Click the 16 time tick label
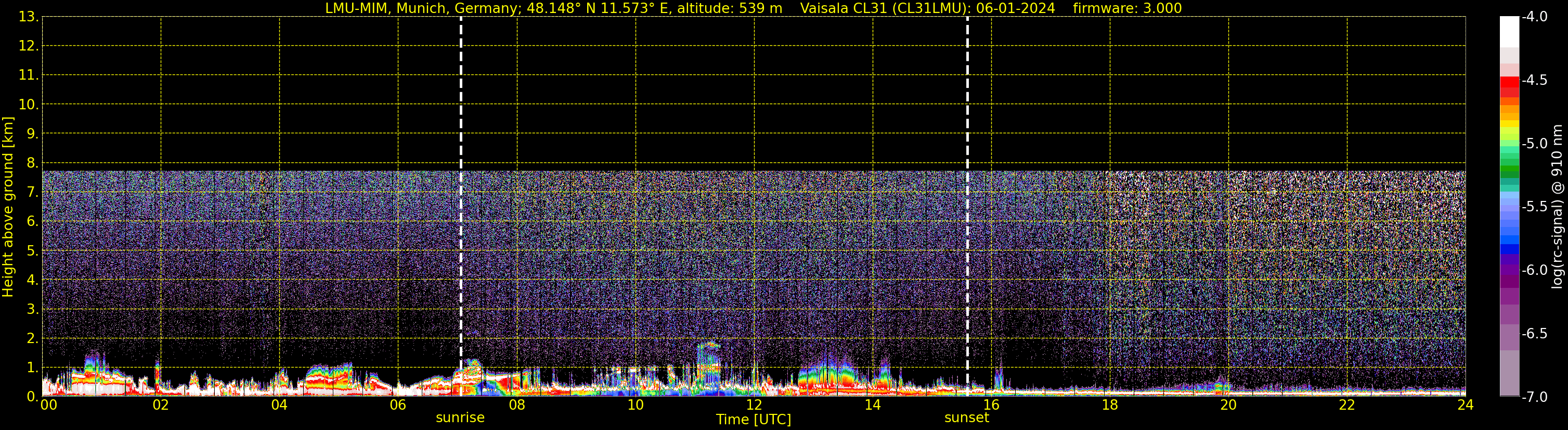Screen dimensions: 1568x430 (991, 405)
